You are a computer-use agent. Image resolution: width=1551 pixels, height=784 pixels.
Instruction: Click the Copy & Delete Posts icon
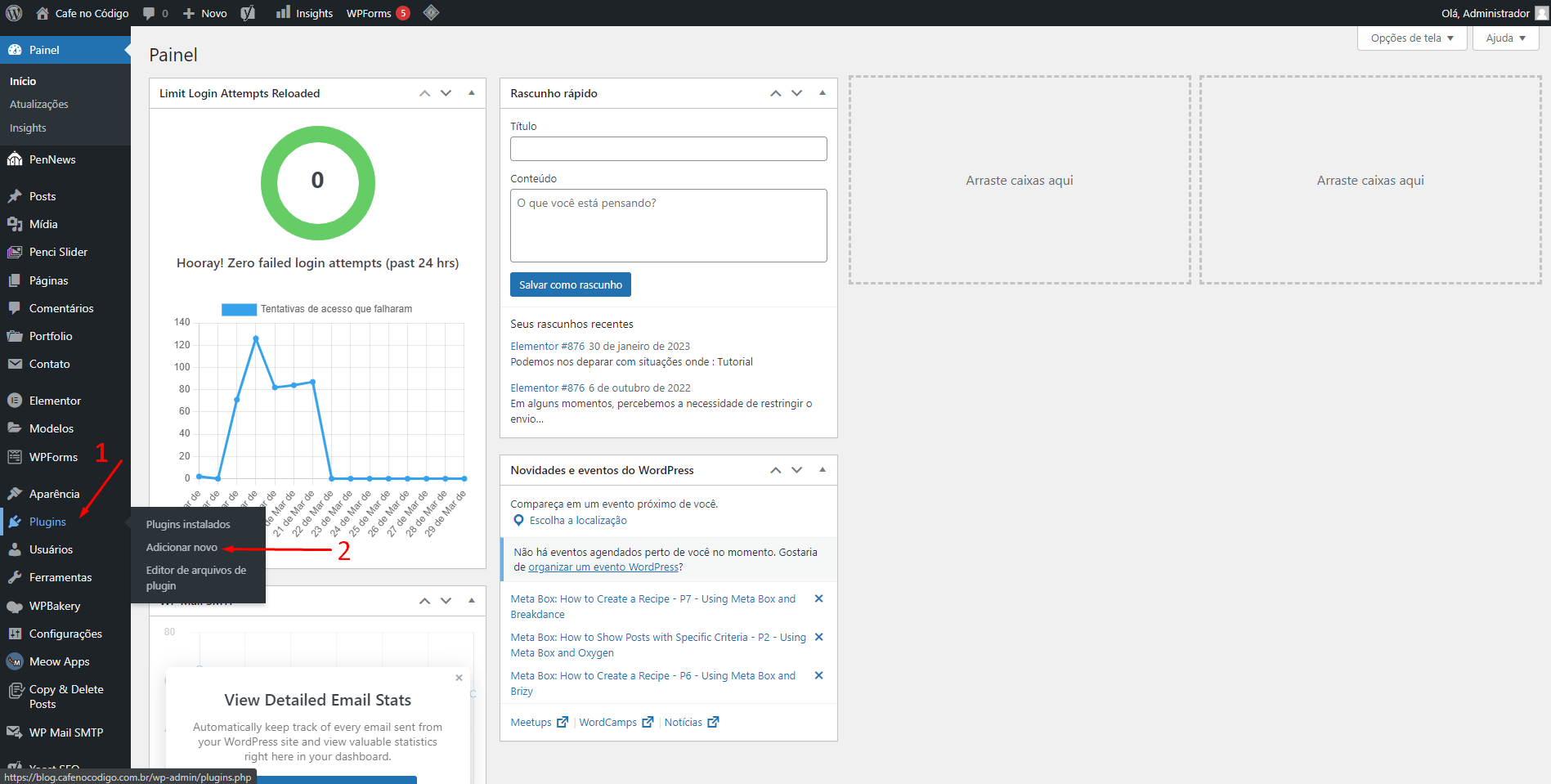click(15, 691)
